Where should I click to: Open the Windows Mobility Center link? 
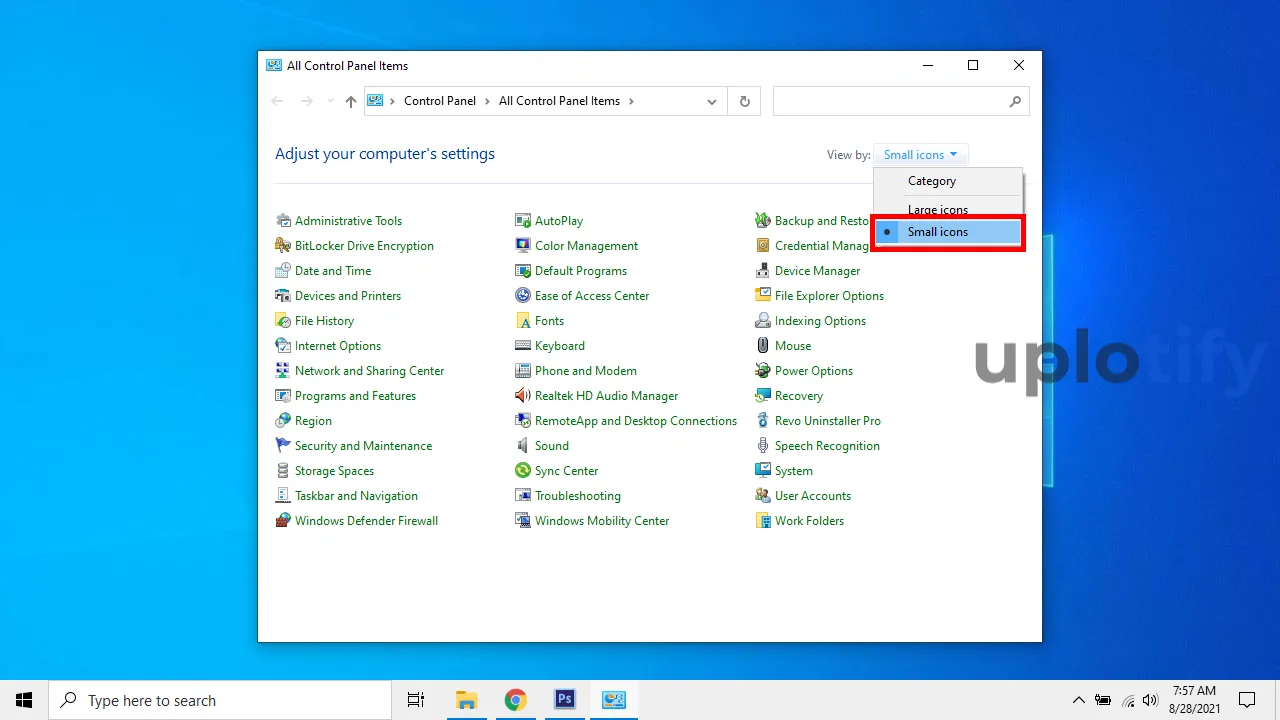(602, 521)
